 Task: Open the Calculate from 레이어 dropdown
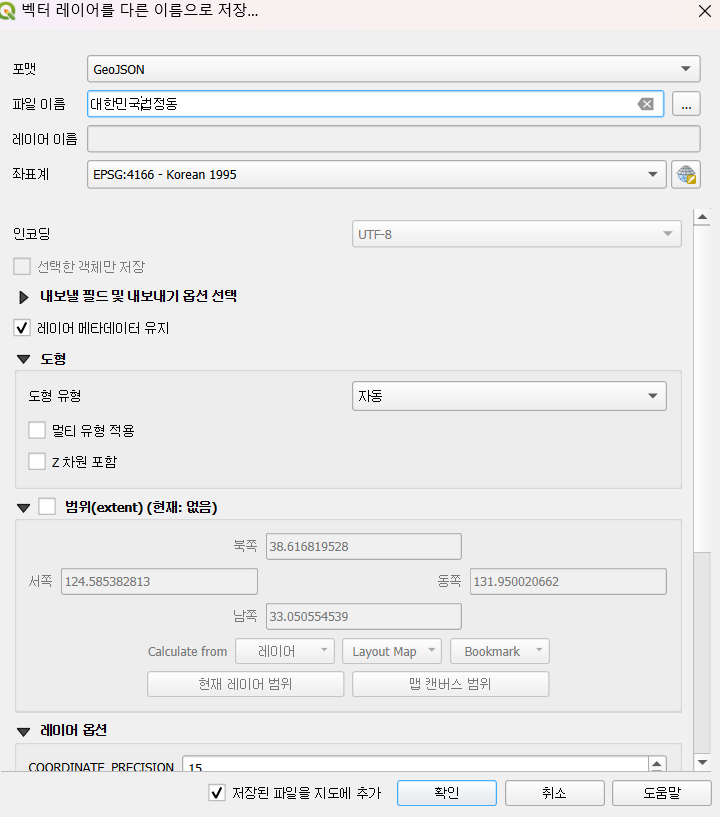284,651
